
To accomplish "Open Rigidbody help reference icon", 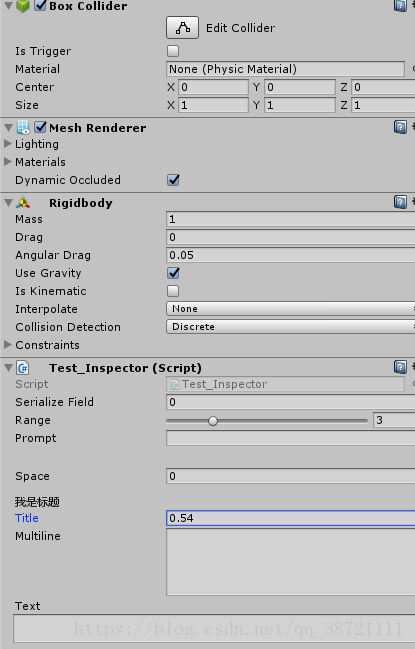I will click(x=400, y=202).
